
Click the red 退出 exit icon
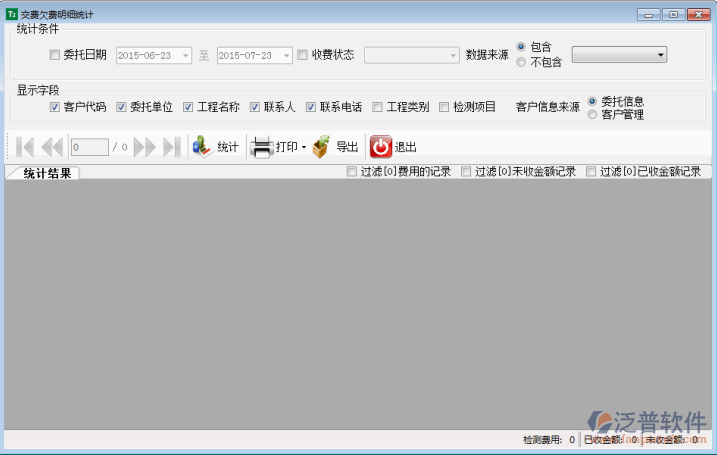[381, 147]
